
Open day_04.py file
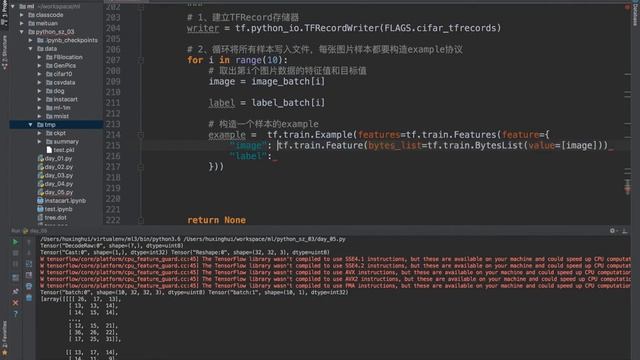point(55,184)
